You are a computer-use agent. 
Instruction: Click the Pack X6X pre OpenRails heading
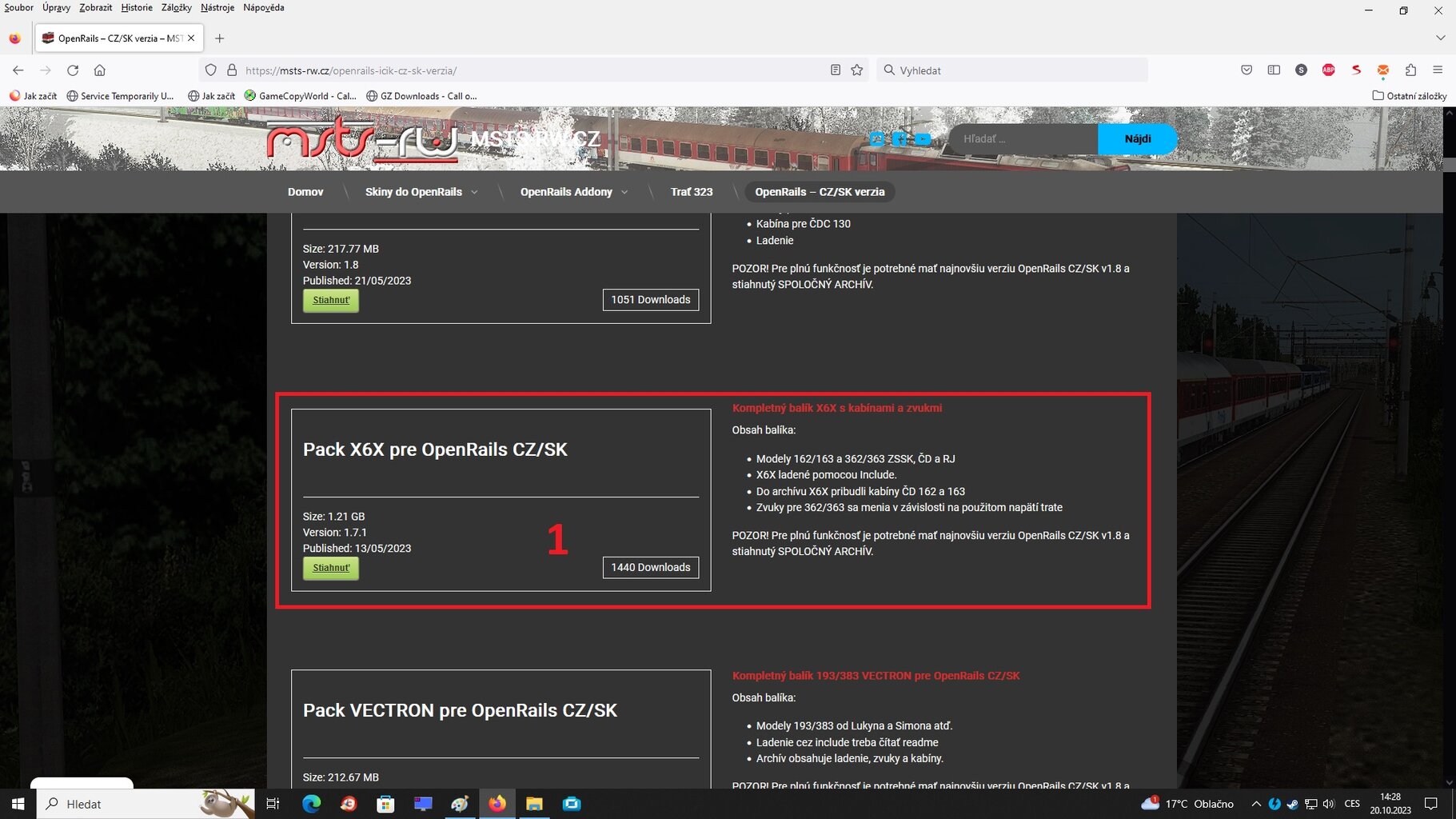(x=435, y=449)
